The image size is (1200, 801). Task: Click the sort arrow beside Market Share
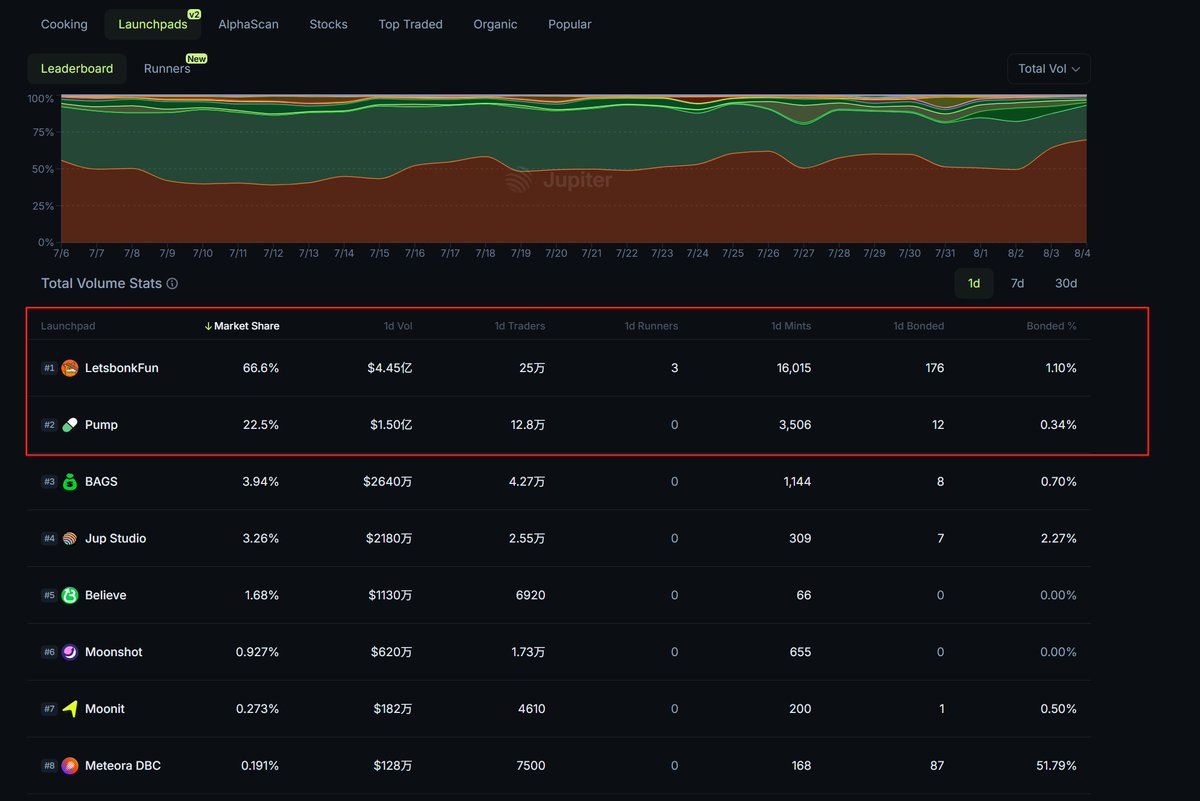208,326
